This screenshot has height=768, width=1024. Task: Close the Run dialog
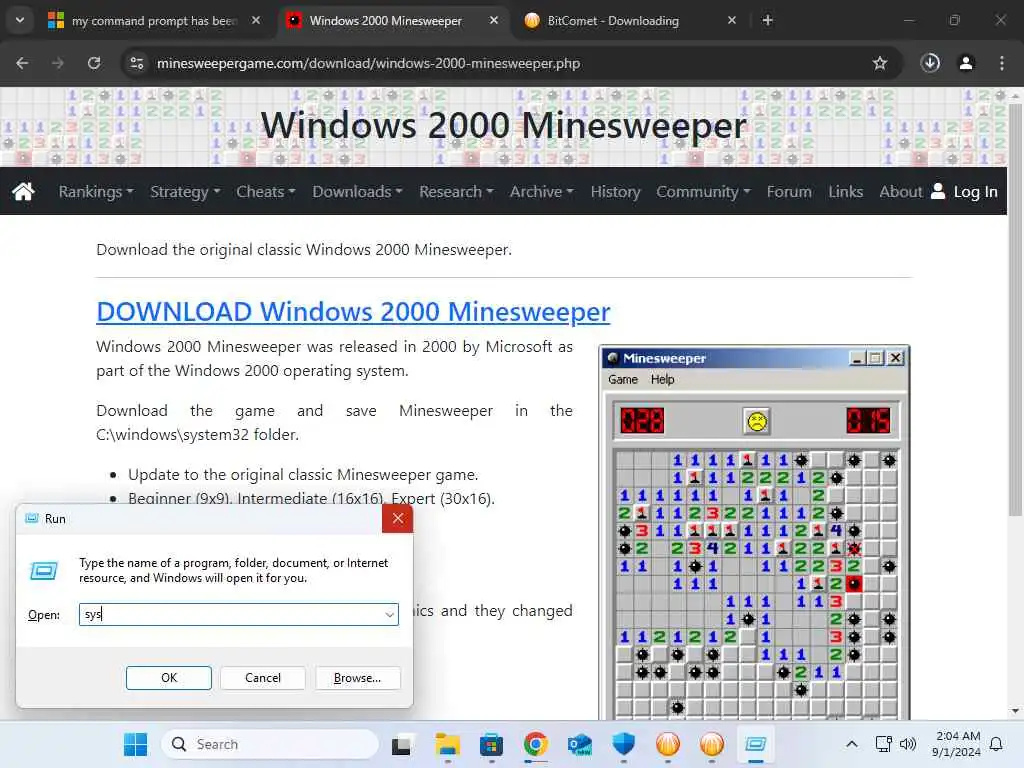(x=398, y=519)
